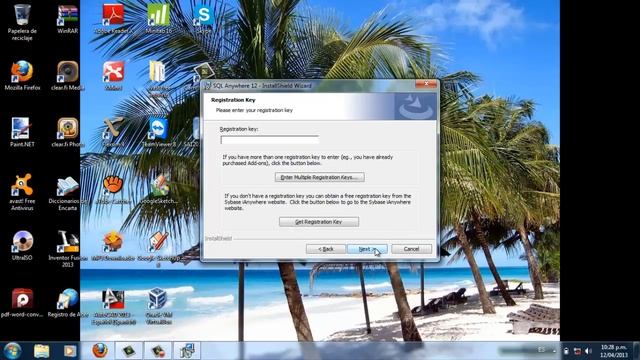Select the red XMind desktop icon

(113, 76)
